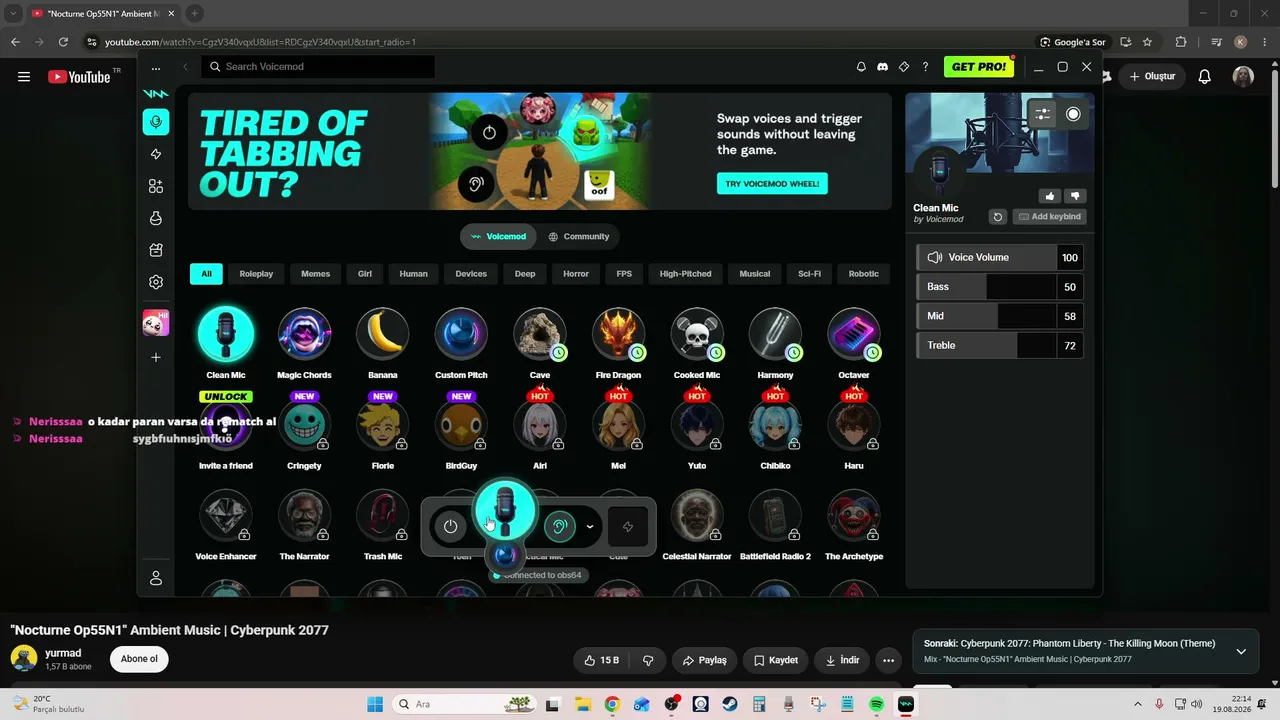Open Voicemod notifications bell
Viewport: 1280px width, 720px height.
tap(861, 67)
